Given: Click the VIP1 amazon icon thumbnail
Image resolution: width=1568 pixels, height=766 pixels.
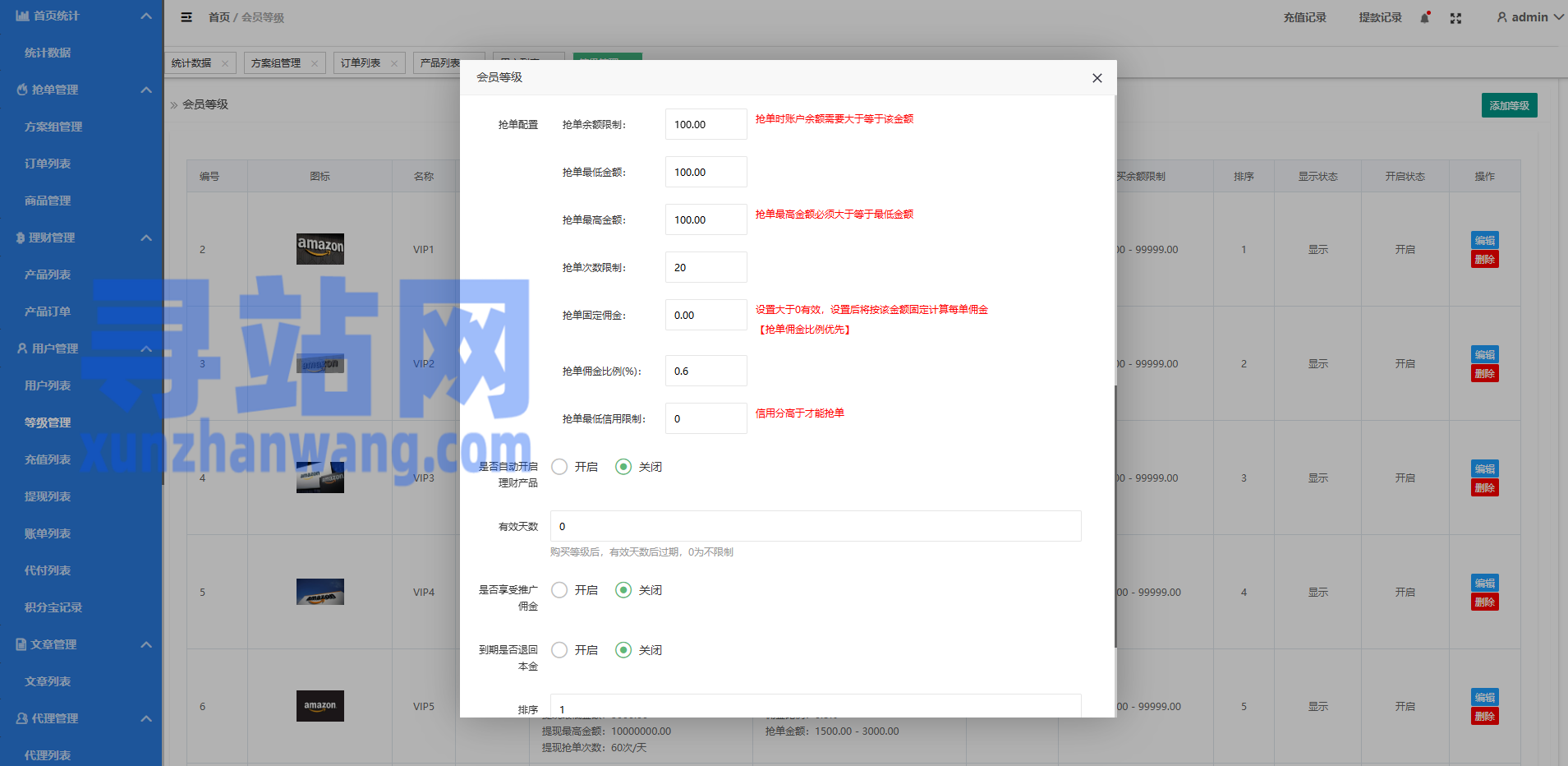Looking at the screenshot, I should [320, 248].
